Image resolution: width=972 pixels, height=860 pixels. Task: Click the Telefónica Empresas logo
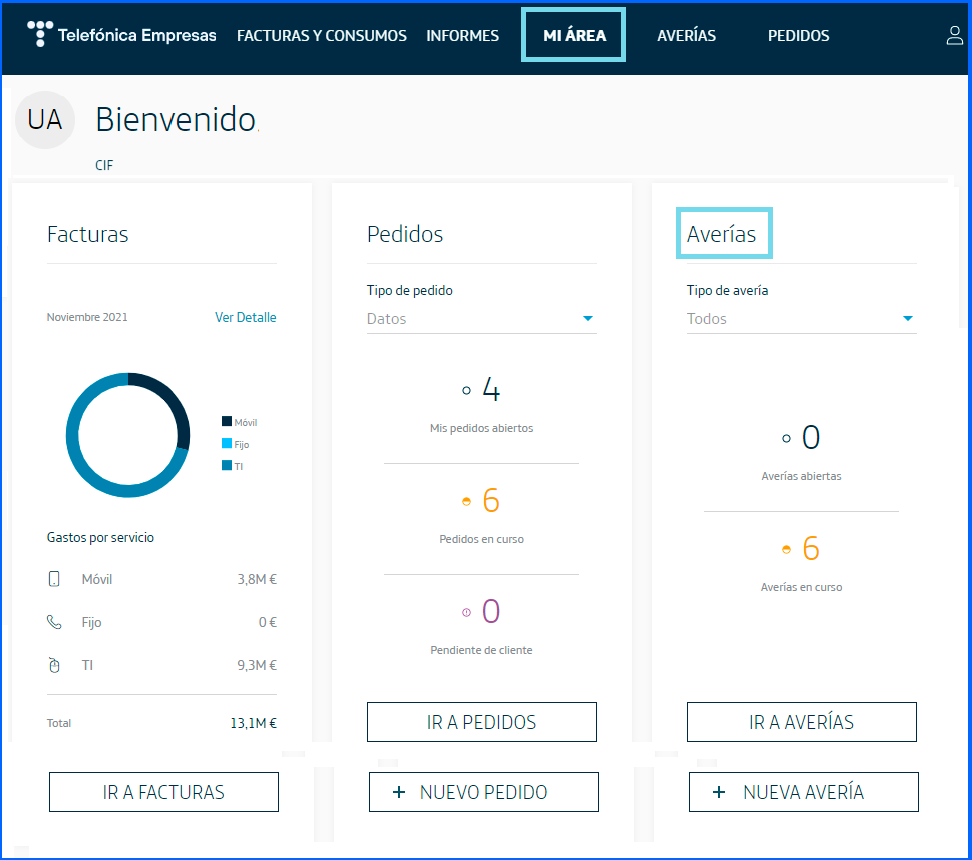(122, 35)
